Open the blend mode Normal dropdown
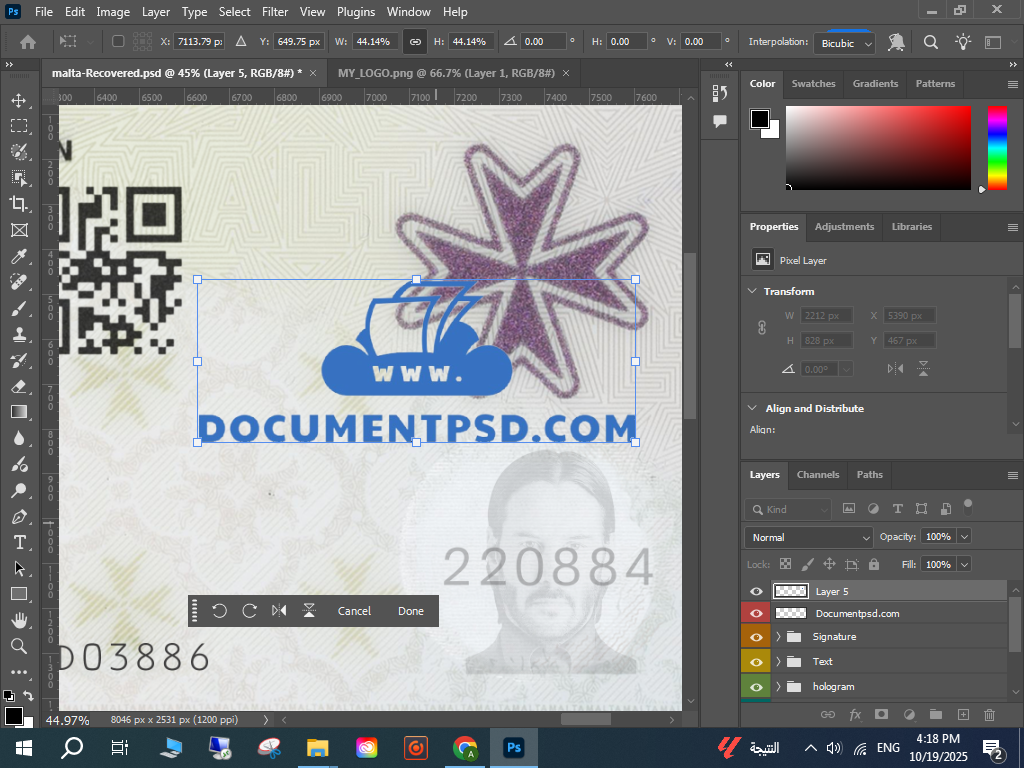 point(809,537)
